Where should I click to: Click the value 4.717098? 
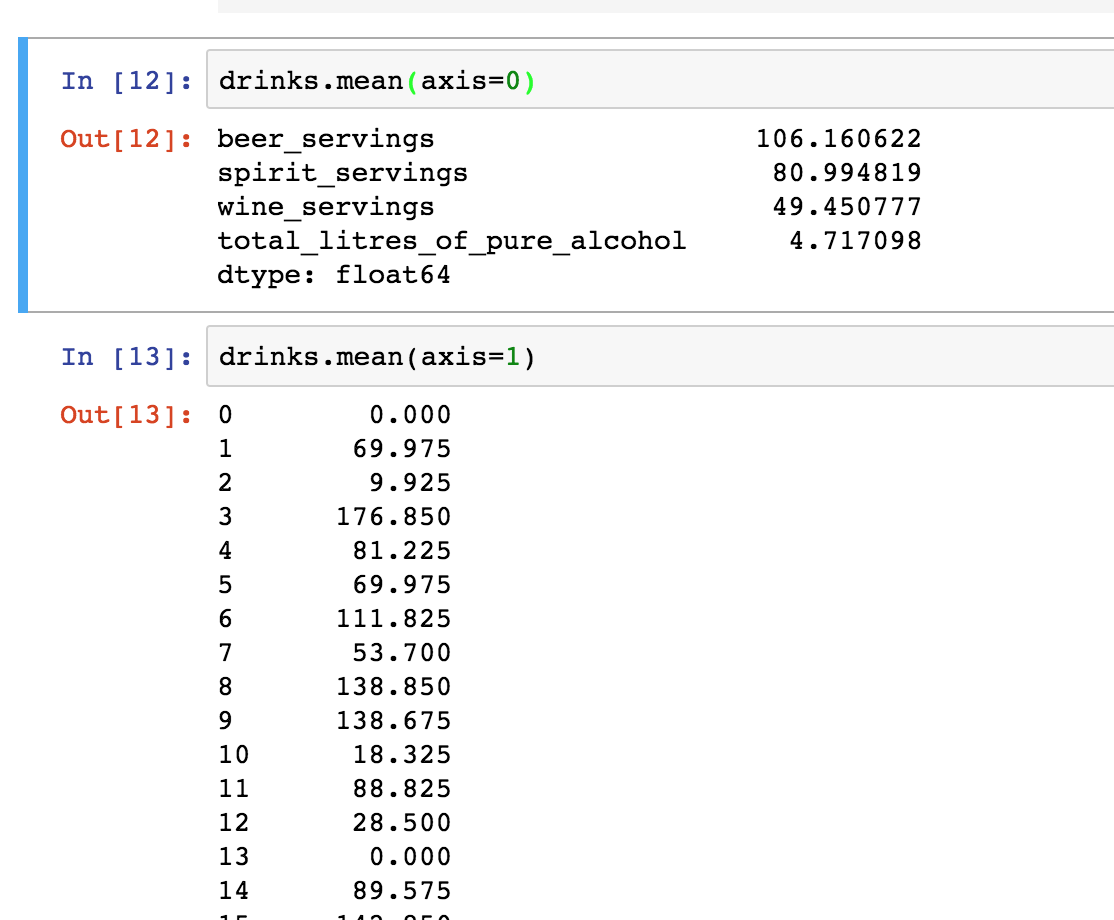tap(855, 241)
